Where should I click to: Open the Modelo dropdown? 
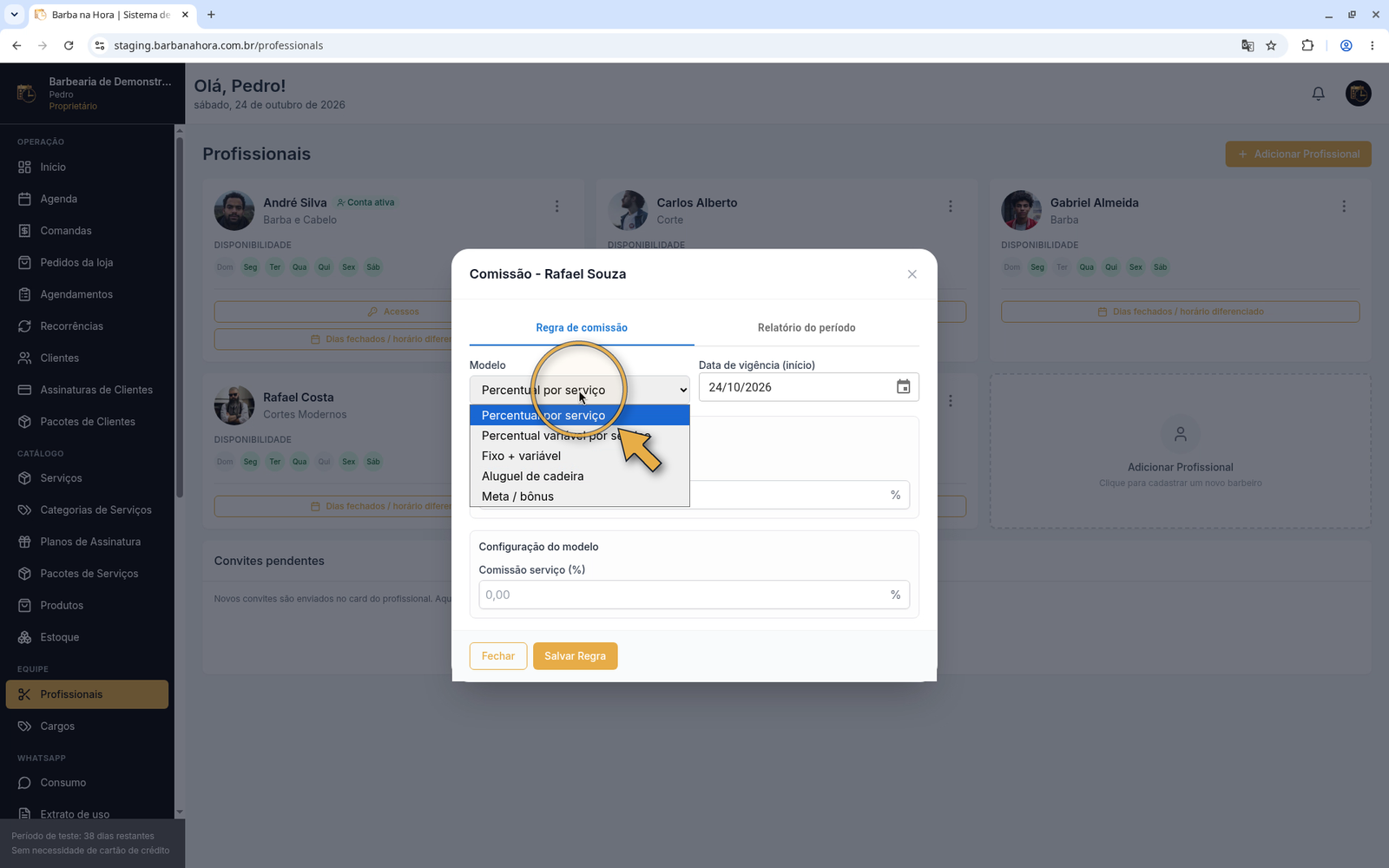(580, 390)
